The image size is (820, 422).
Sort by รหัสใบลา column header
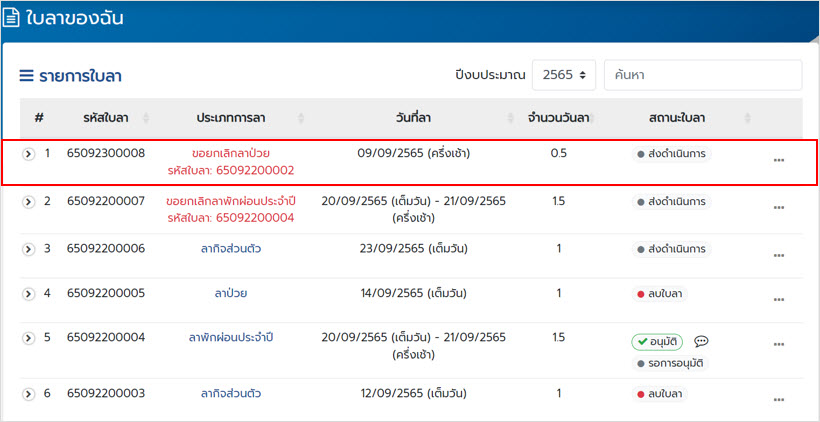pos(105,118)
